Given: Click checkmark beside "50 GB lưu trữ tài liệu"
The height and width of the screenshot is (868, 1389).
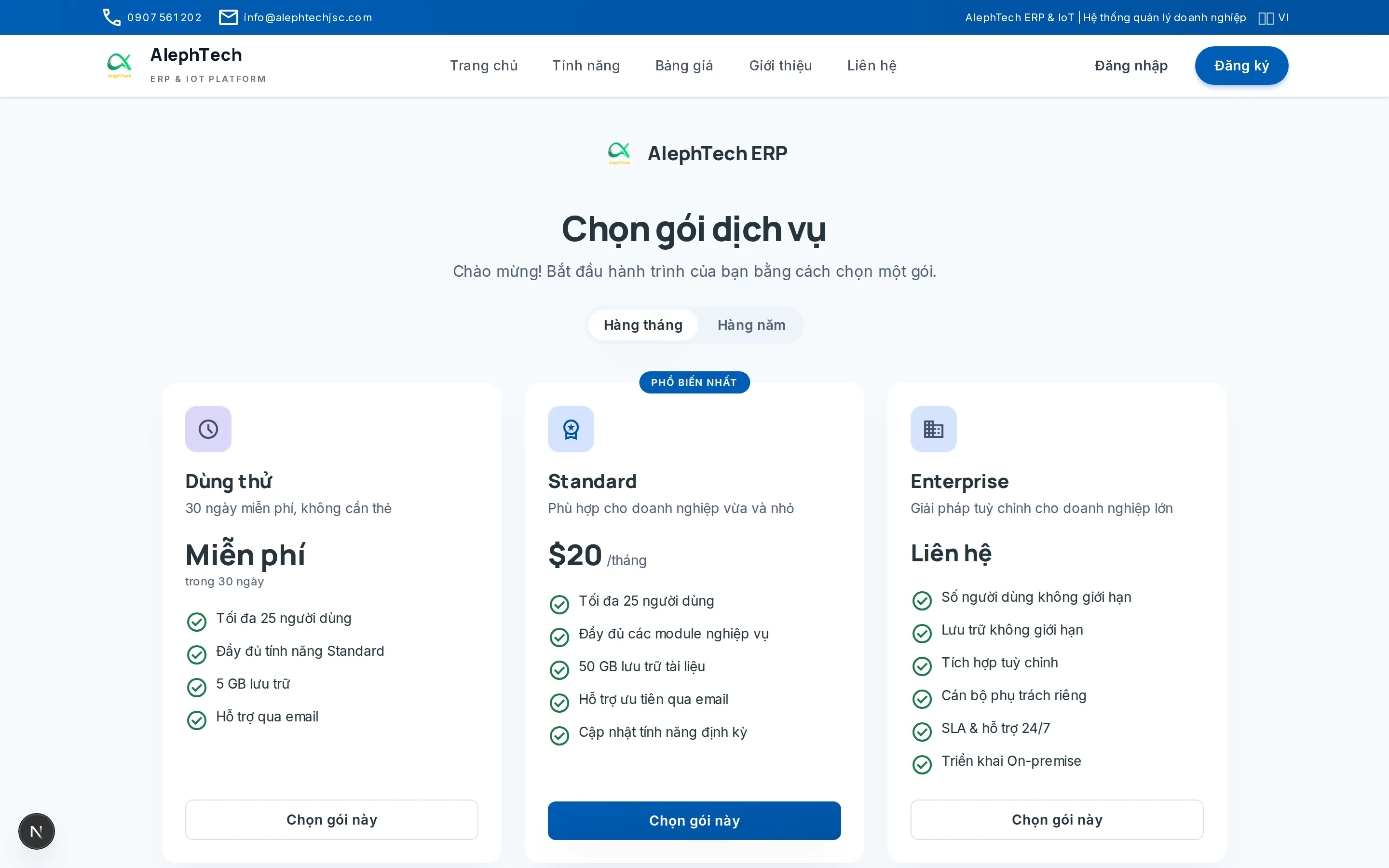Looking at the screenshot, I should click(x=559, y=669).
